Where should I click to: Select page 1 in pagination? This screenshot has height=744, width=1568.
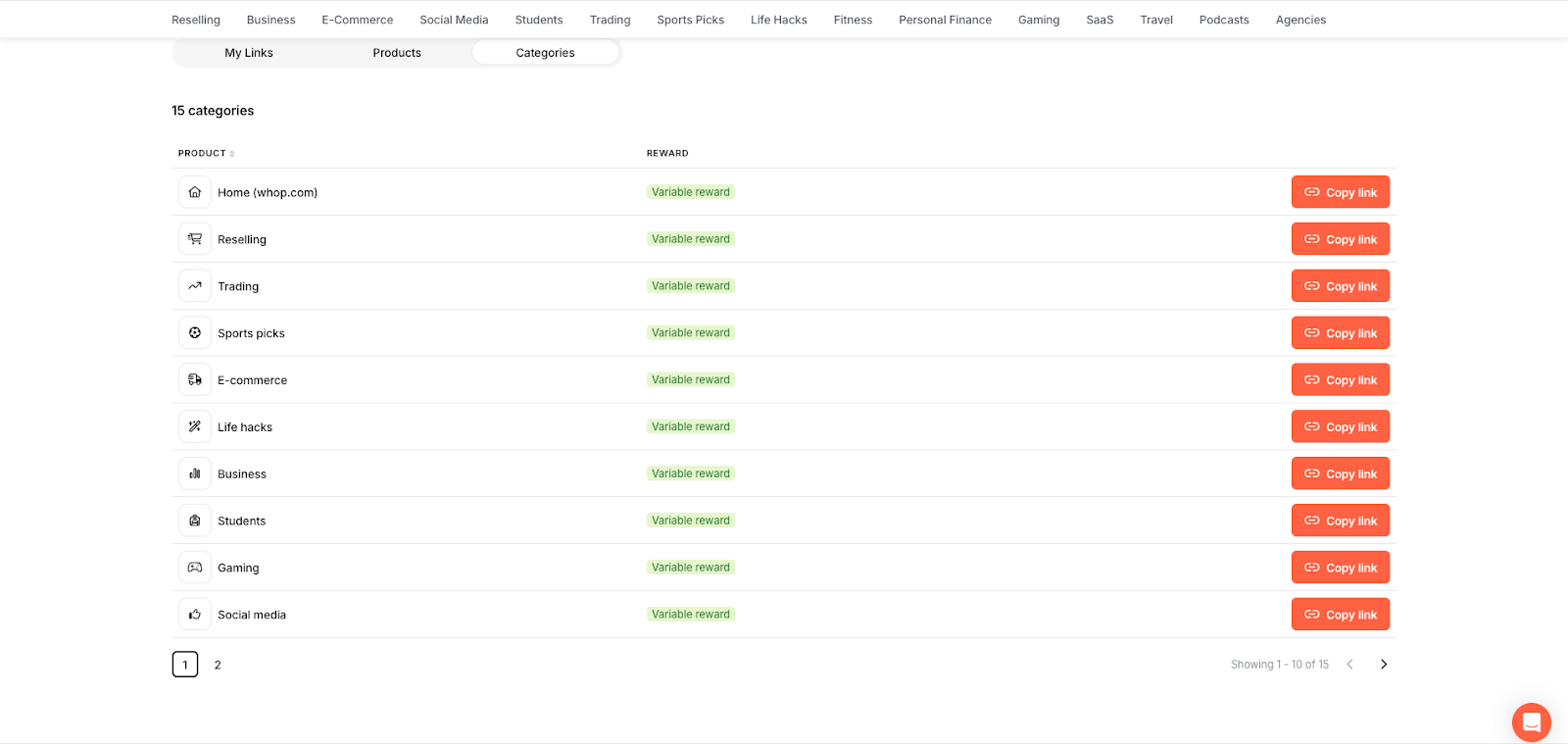coord(185,665)
